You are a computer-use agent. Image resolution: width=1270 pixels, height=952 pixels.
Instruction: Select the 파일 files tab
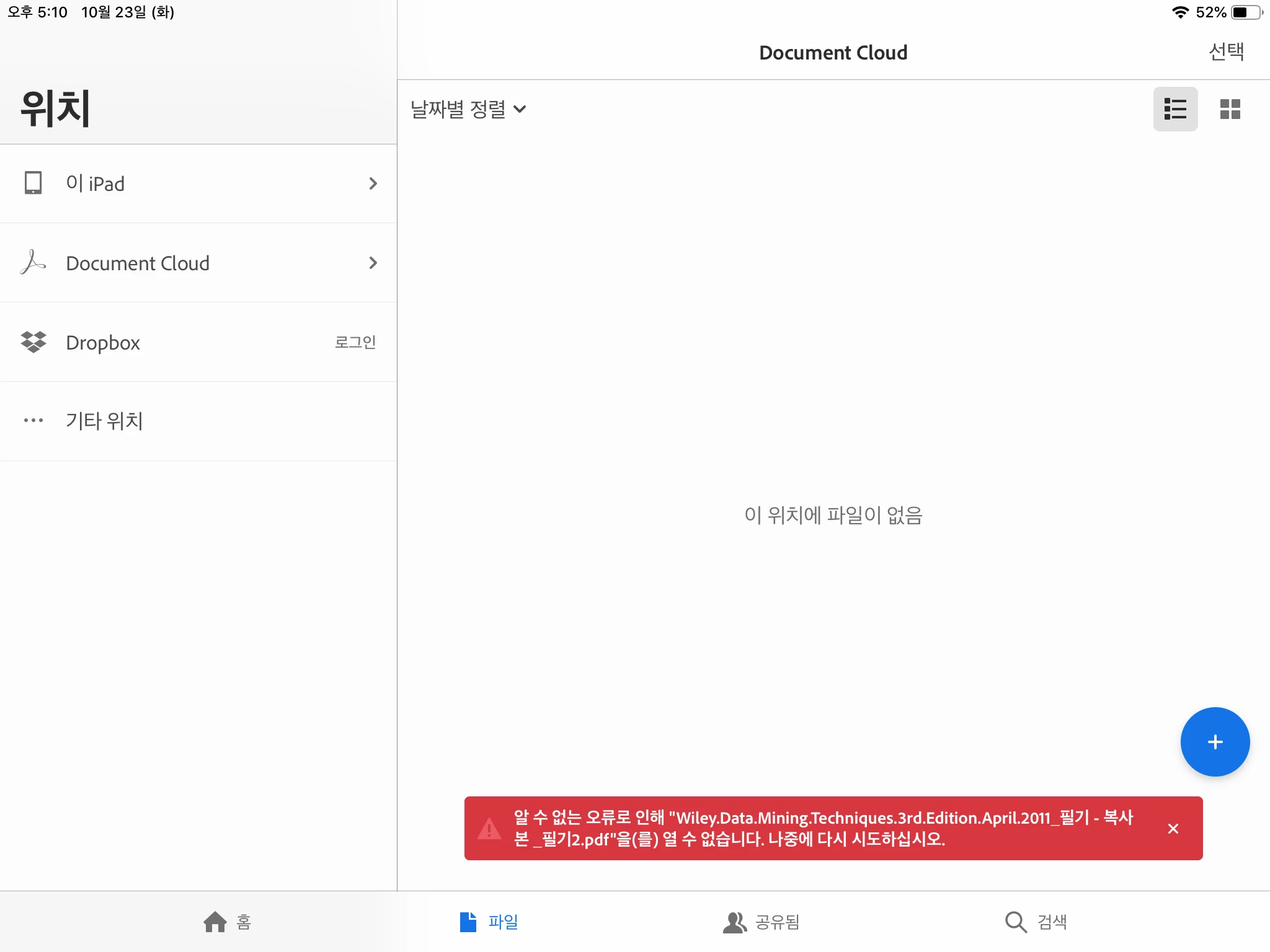pos(489,922)
